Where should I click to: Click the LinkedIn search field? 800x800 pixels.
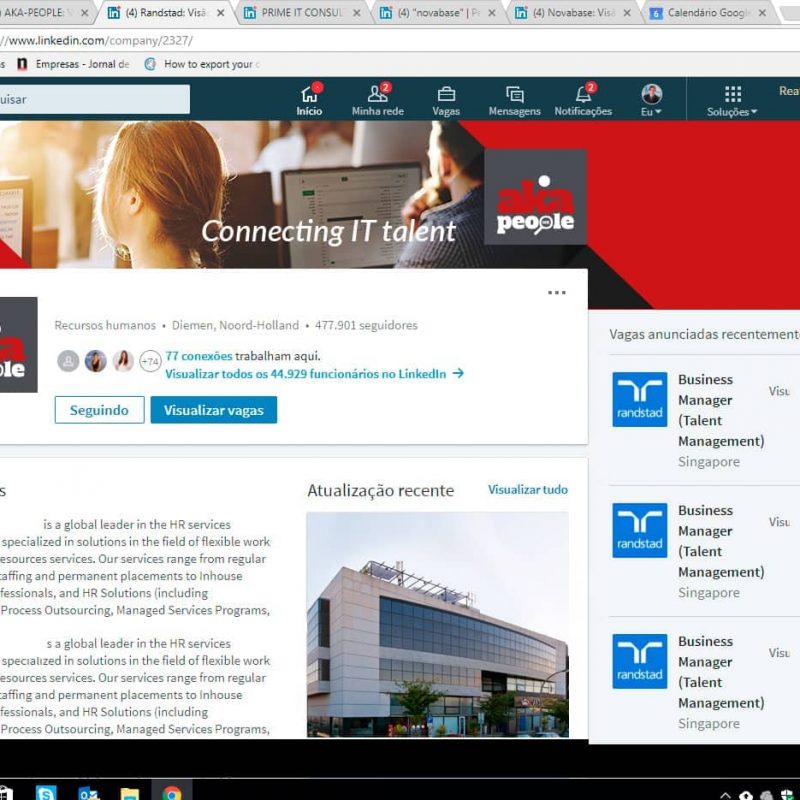(95, 99)
